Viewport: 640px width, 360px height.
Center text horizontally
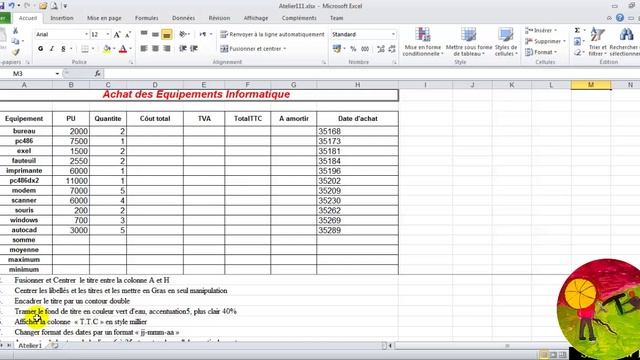(156, 49)
